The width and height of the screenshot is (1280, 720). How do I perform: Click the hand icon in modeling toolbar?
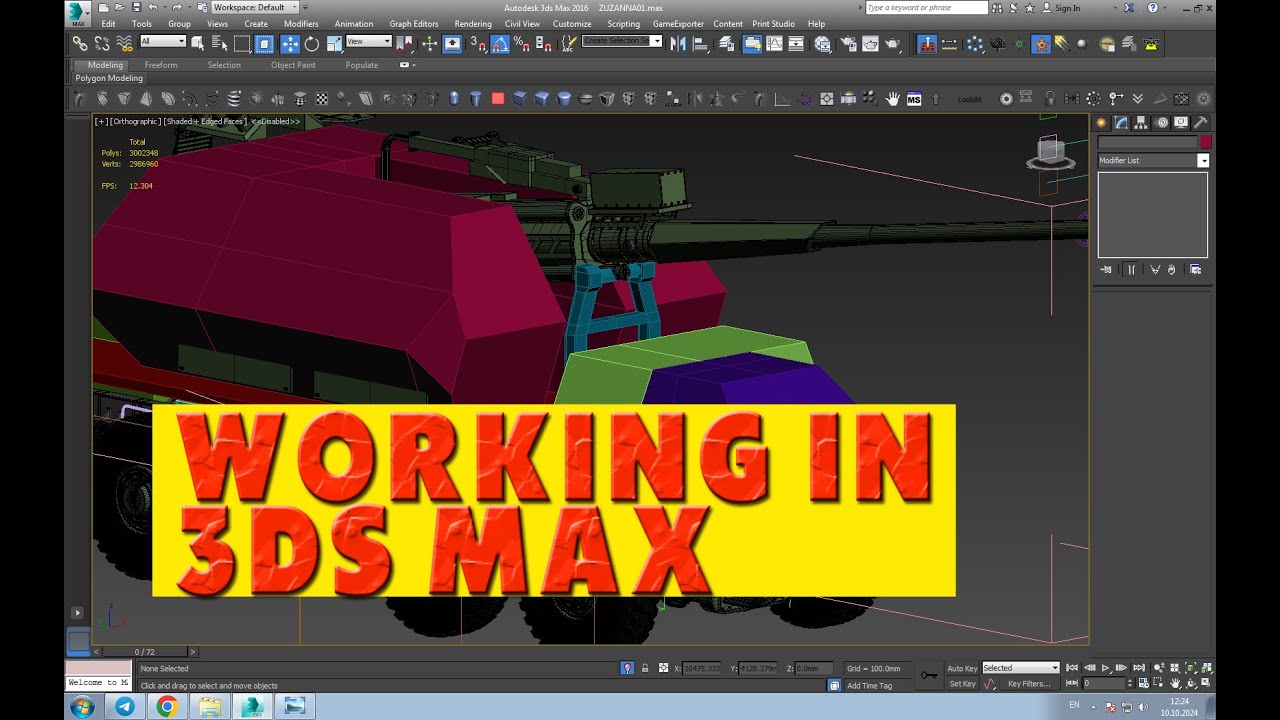(x=893, y=99)
